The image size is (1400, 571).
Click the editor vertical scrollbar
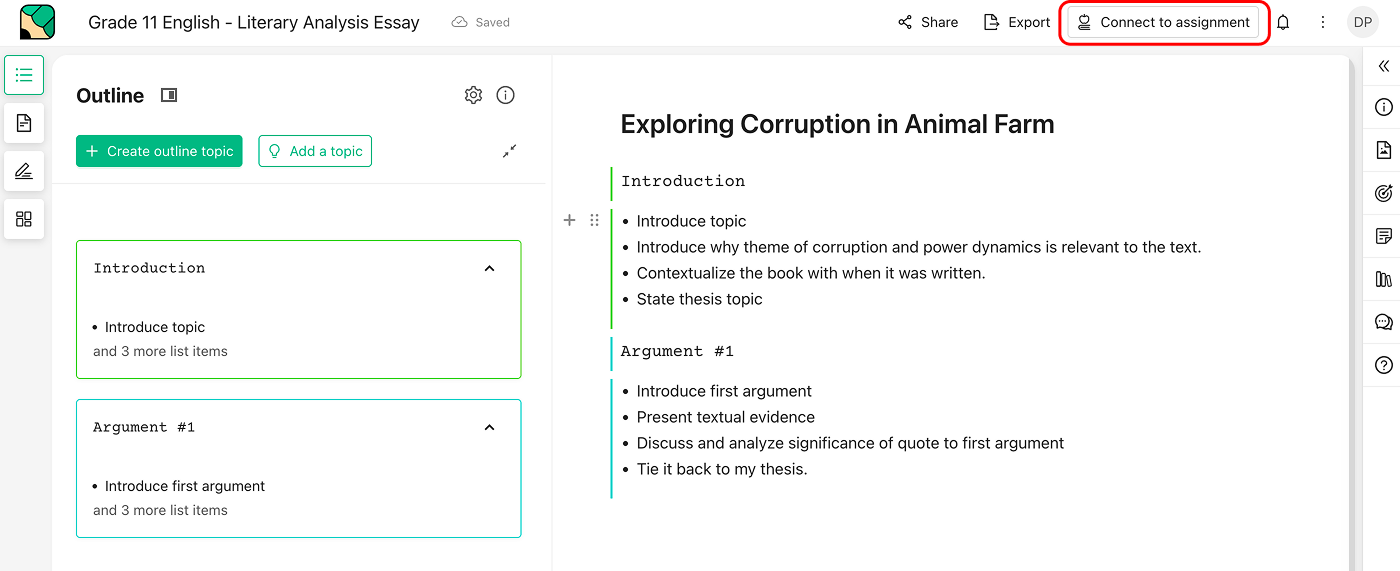pos(1353,313)
